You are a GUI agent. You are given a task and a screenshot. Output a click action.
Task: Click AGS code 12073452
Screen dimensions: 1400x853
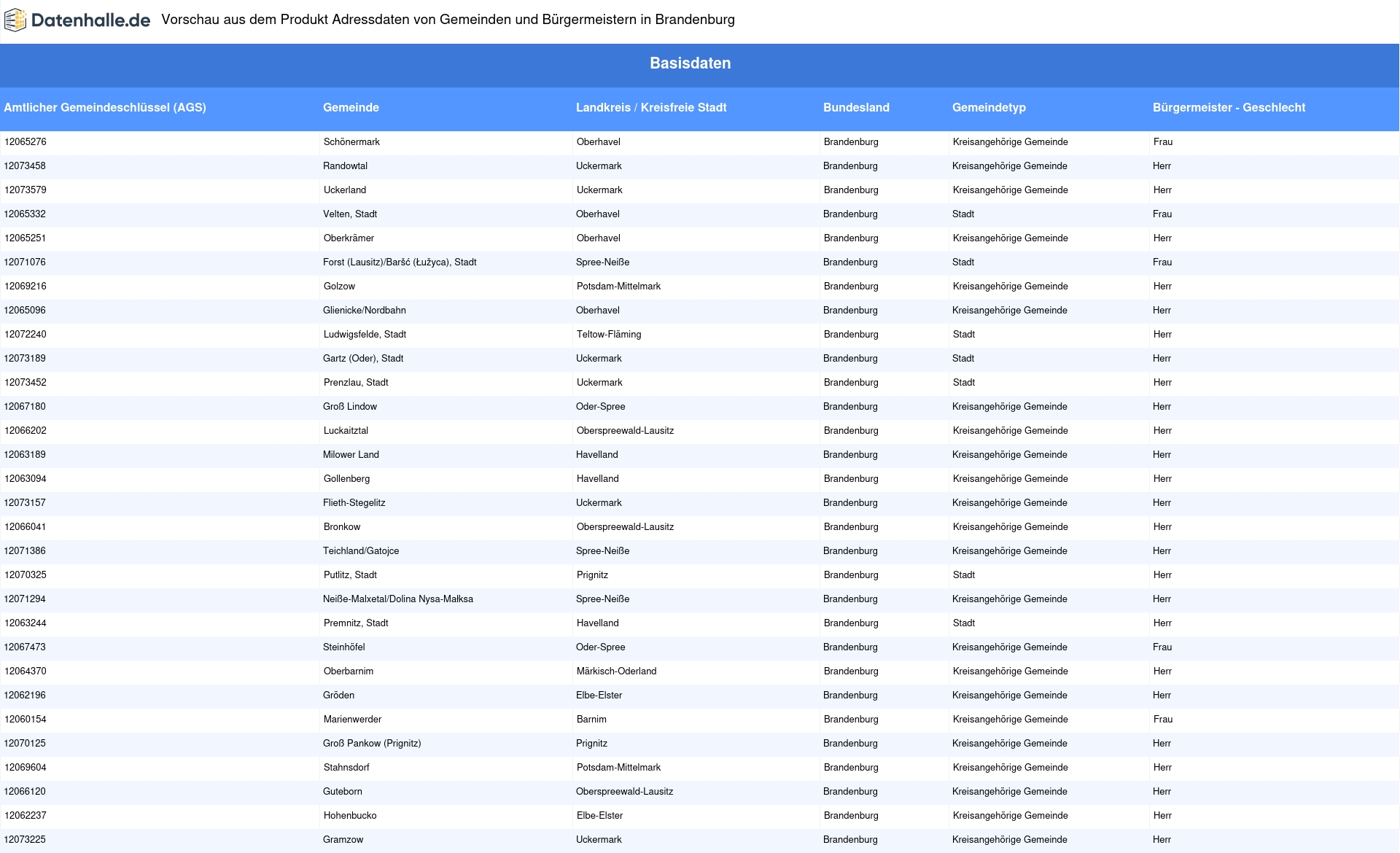click(x=25, y=383)
